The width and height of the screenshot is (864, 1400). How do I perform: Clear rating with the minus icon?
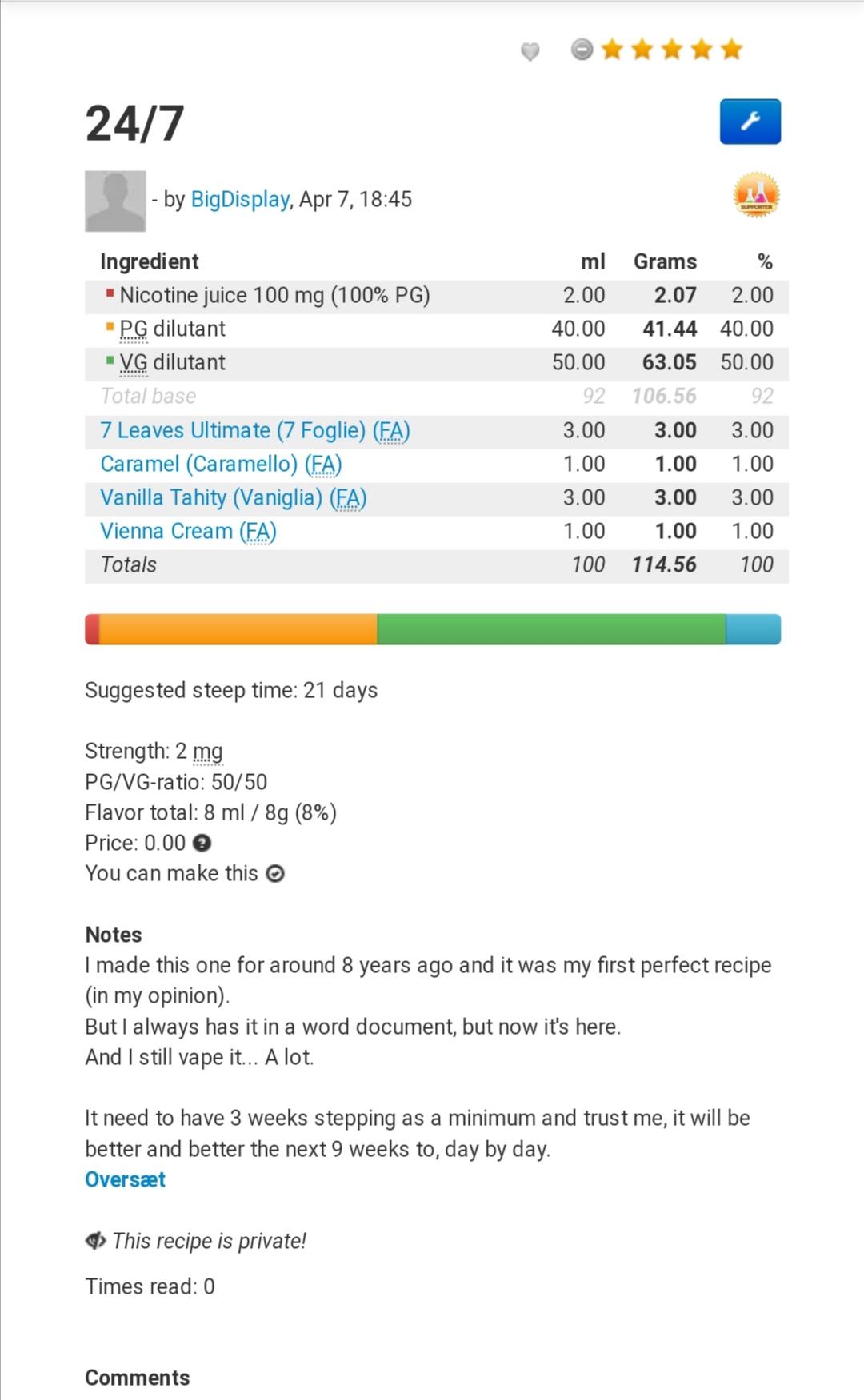point(582,50)
